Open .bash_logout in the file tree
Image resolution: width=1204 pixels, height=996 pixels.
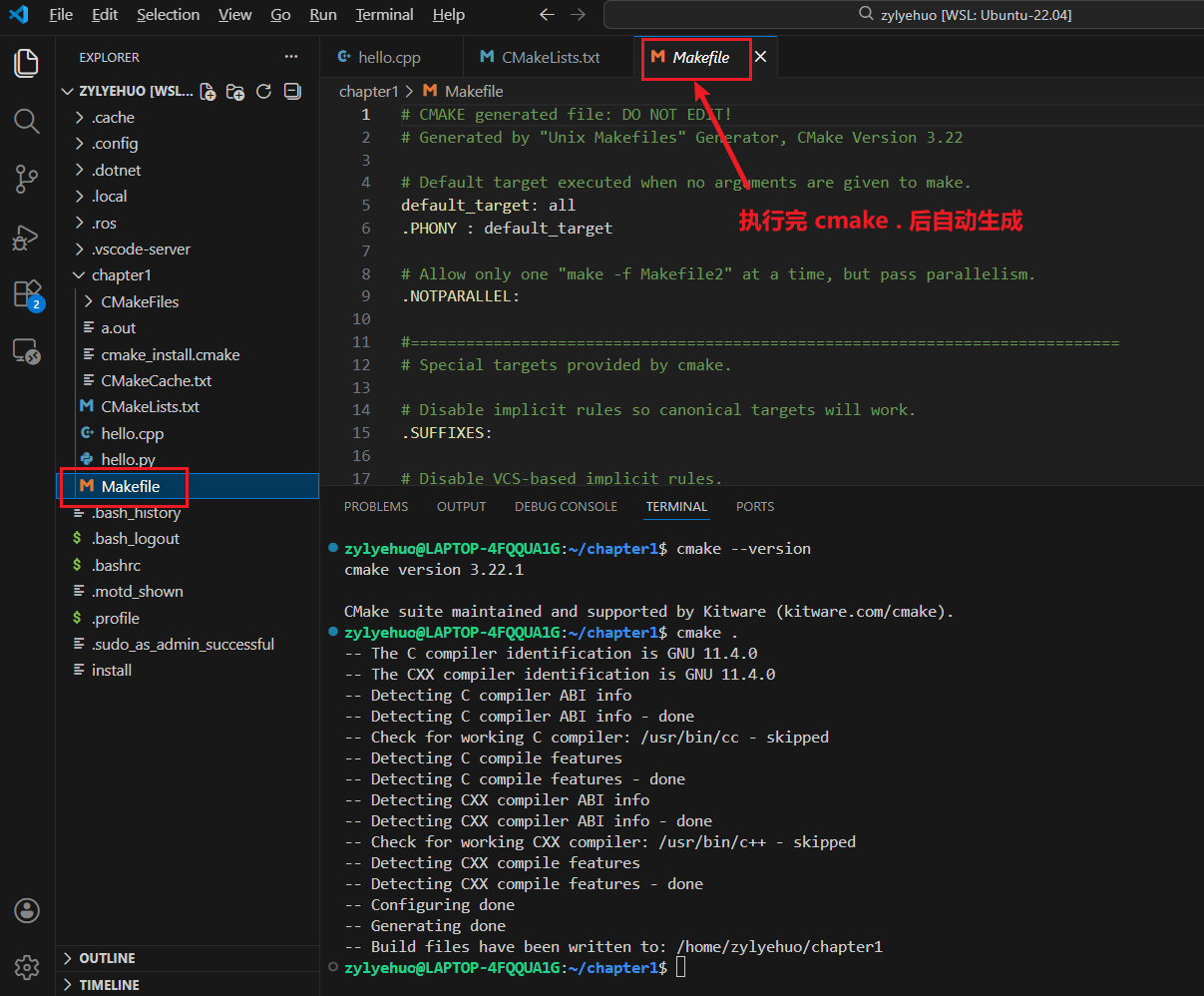[x=188, y=539]
